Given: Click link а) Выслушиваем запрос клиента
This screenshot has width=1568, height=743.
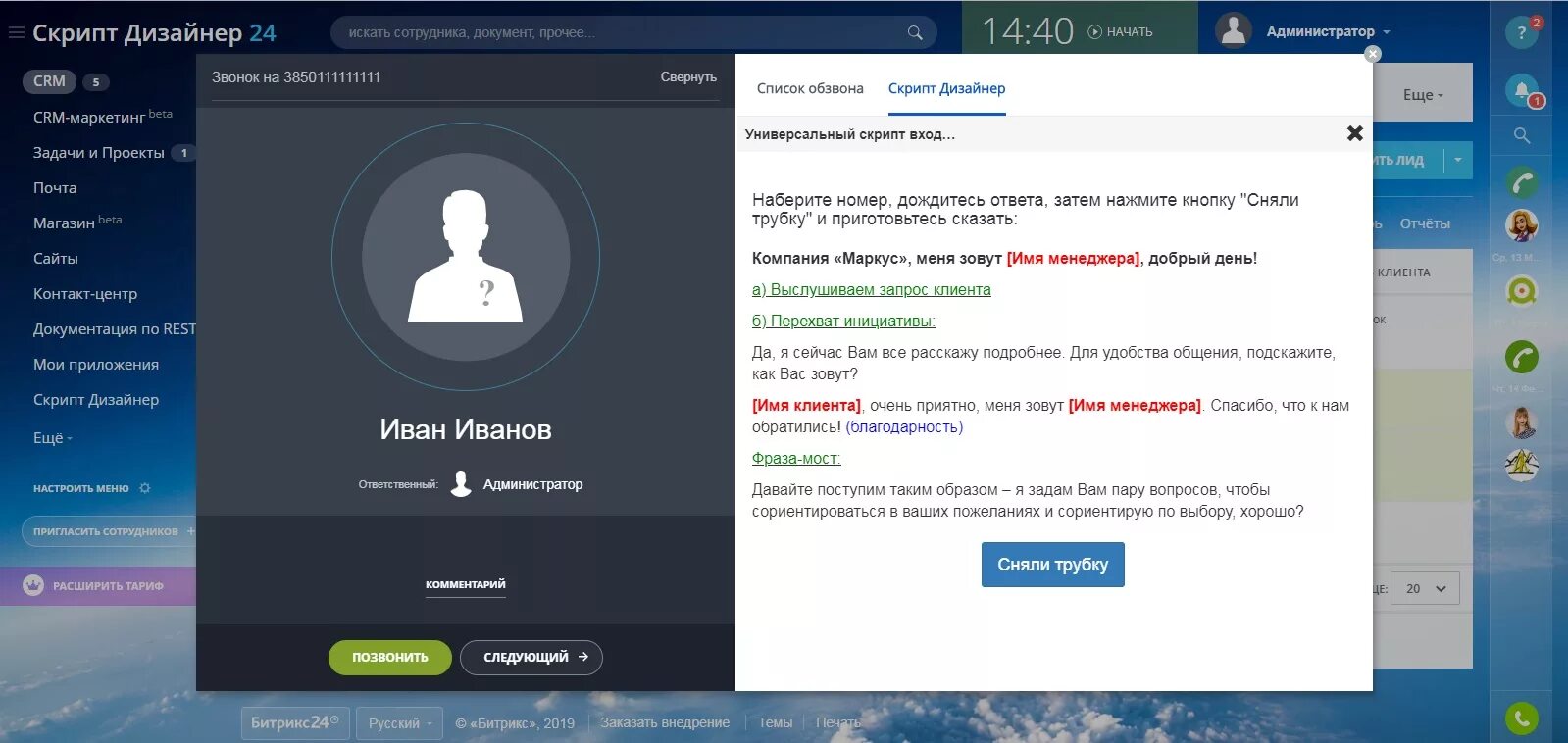Looking at the screenshot, I should coord(872,290).
